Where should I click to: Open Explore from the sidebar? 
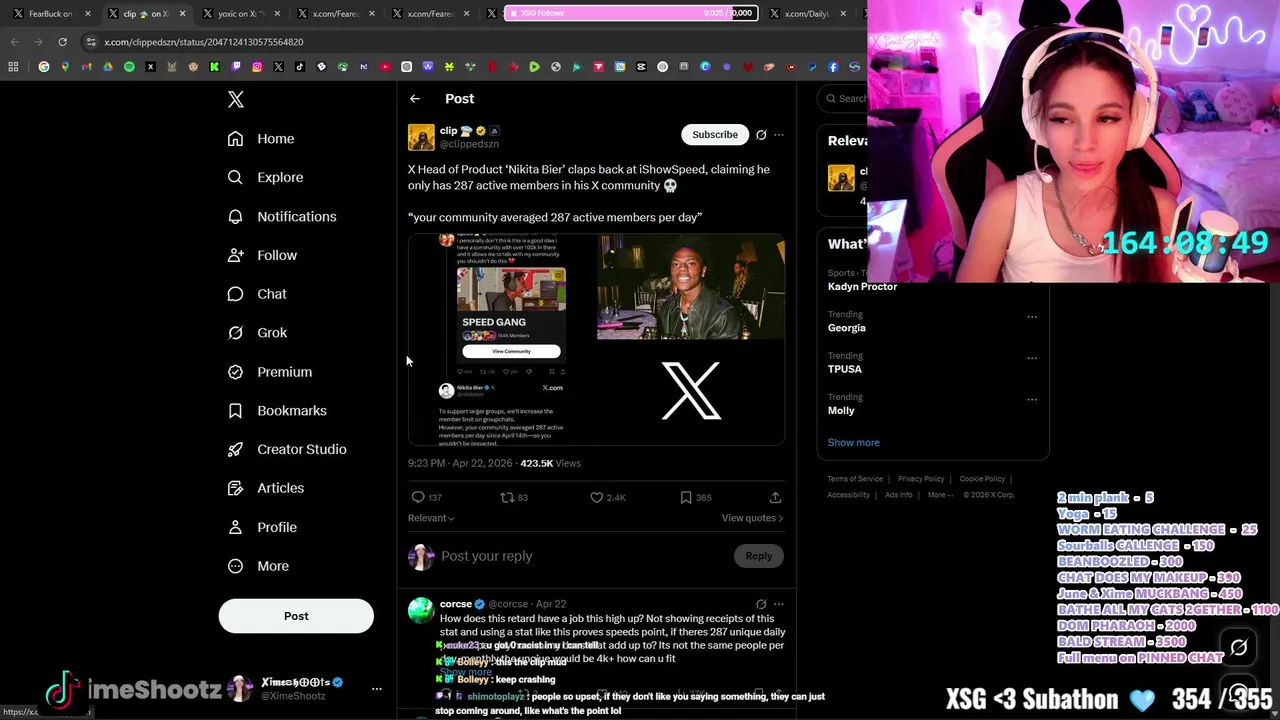(x=265, y=177)
